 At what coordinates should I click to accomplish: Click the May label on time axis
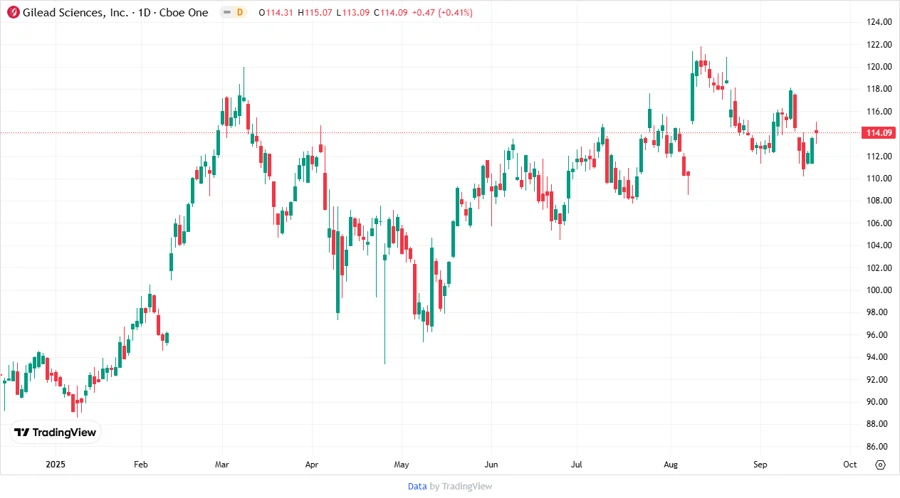coord(401,464)
